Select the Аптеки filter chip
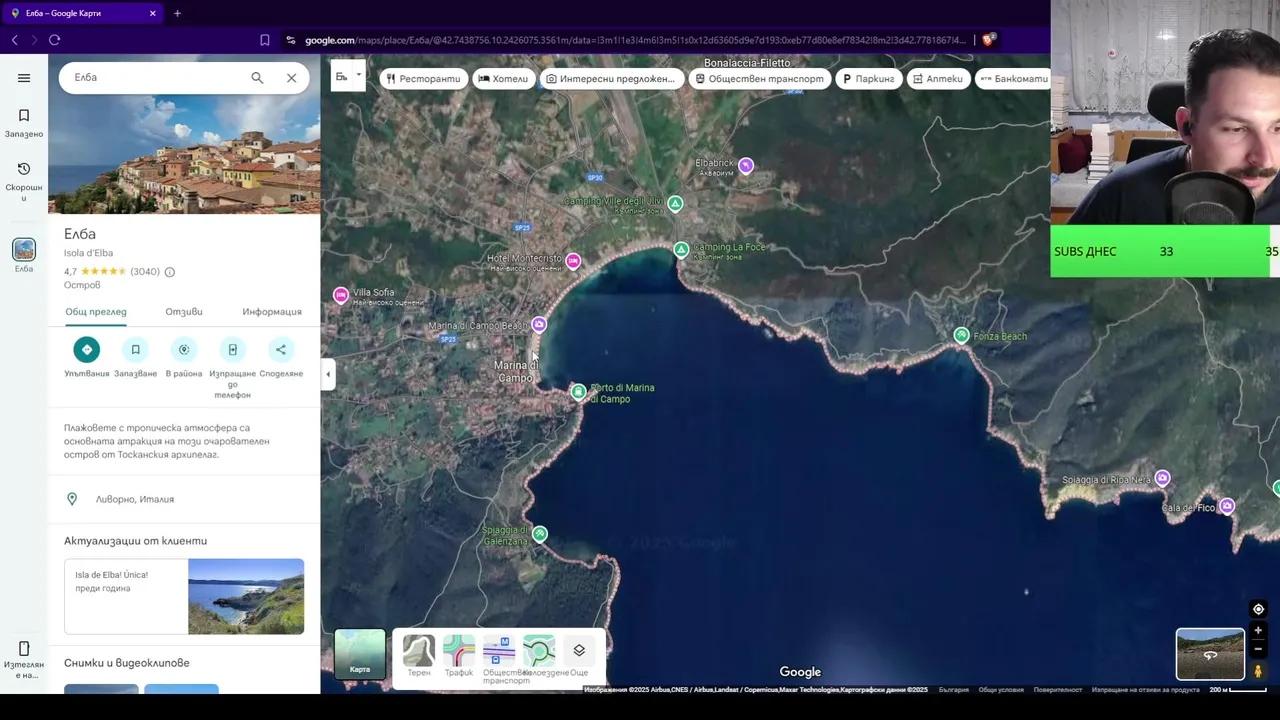Screen dimensions: 1280x720 coord(938,79)
